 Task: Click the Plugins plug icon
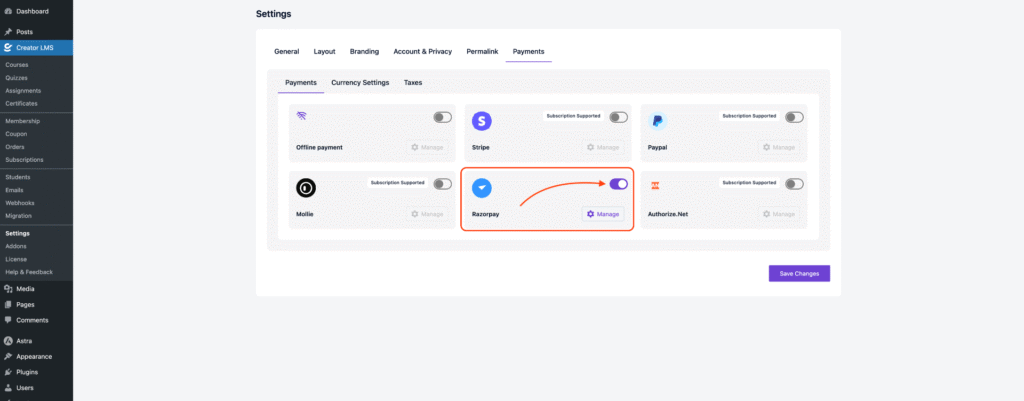(8, 372)
